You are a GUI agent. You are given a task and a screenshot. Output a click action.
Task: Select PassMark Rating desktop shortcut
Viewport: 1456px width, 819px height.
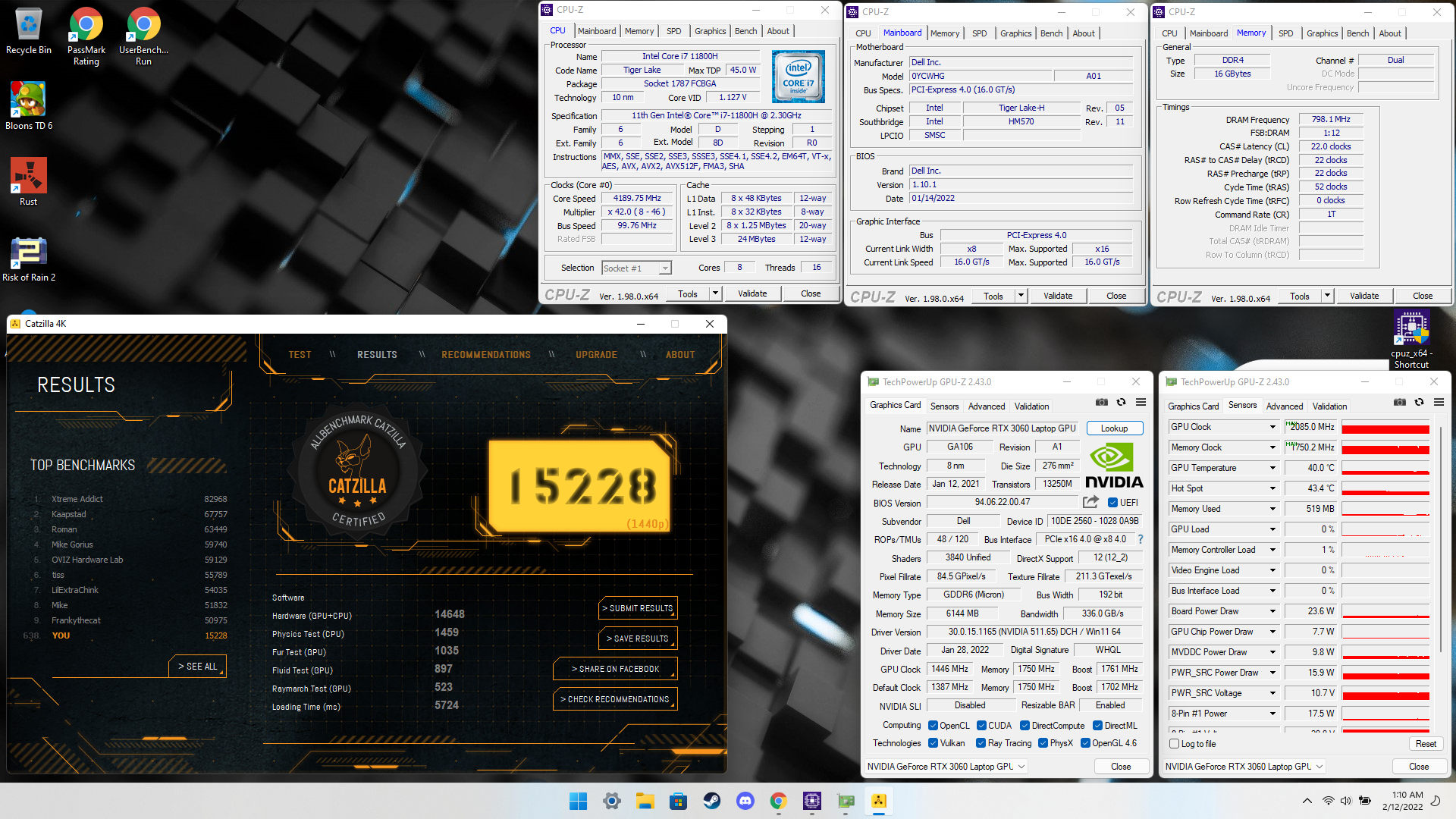86,36
